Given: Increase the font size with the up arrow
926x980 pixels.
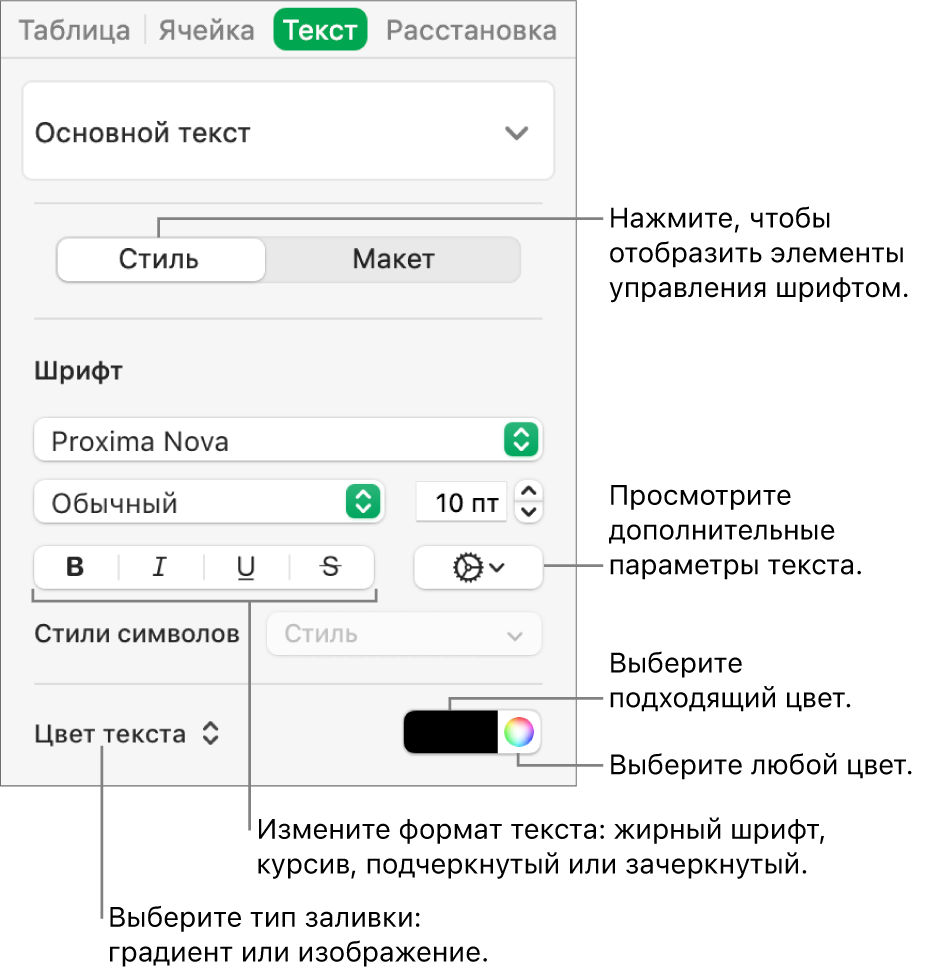Looking at the screenshot, I should pyautogui.click(x=529, y=491).
